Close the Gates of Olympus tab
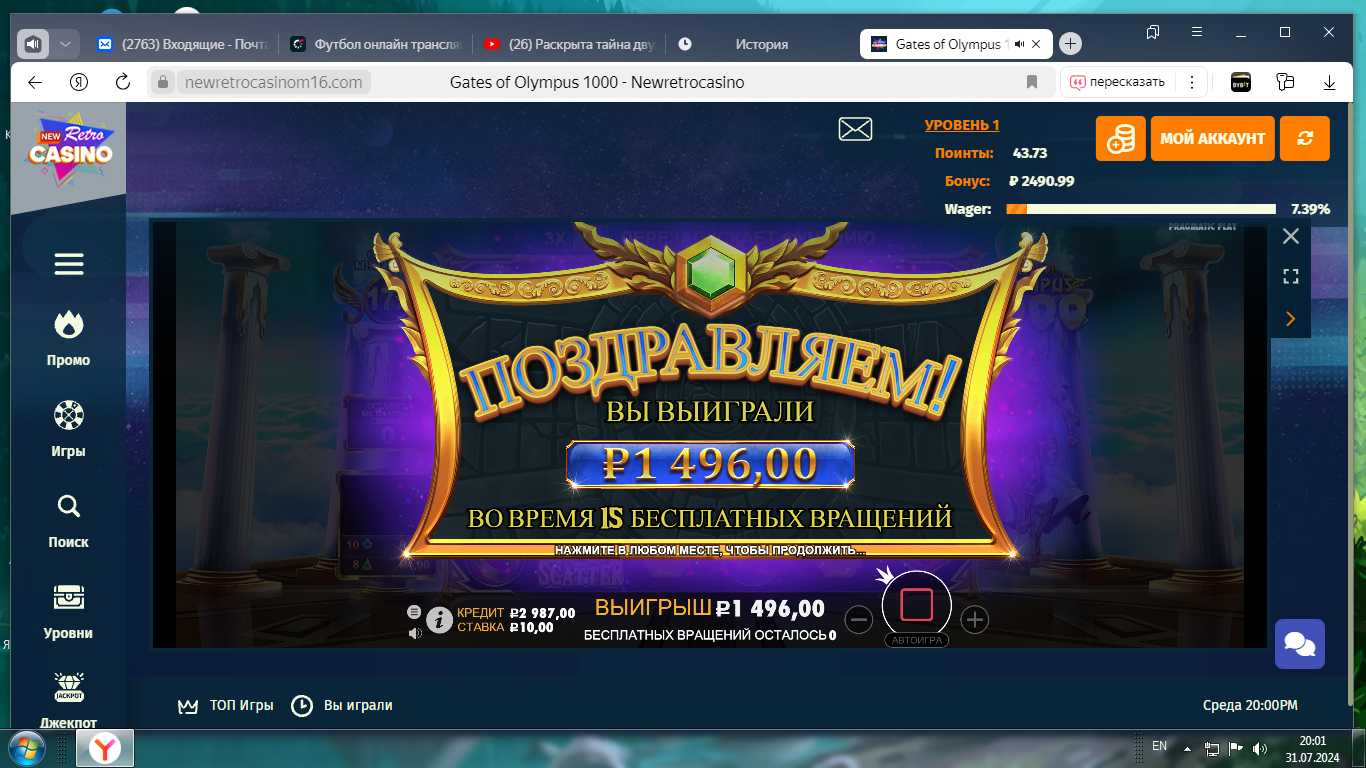This screenshot has width=1366, height=768. coord(1037,44)
